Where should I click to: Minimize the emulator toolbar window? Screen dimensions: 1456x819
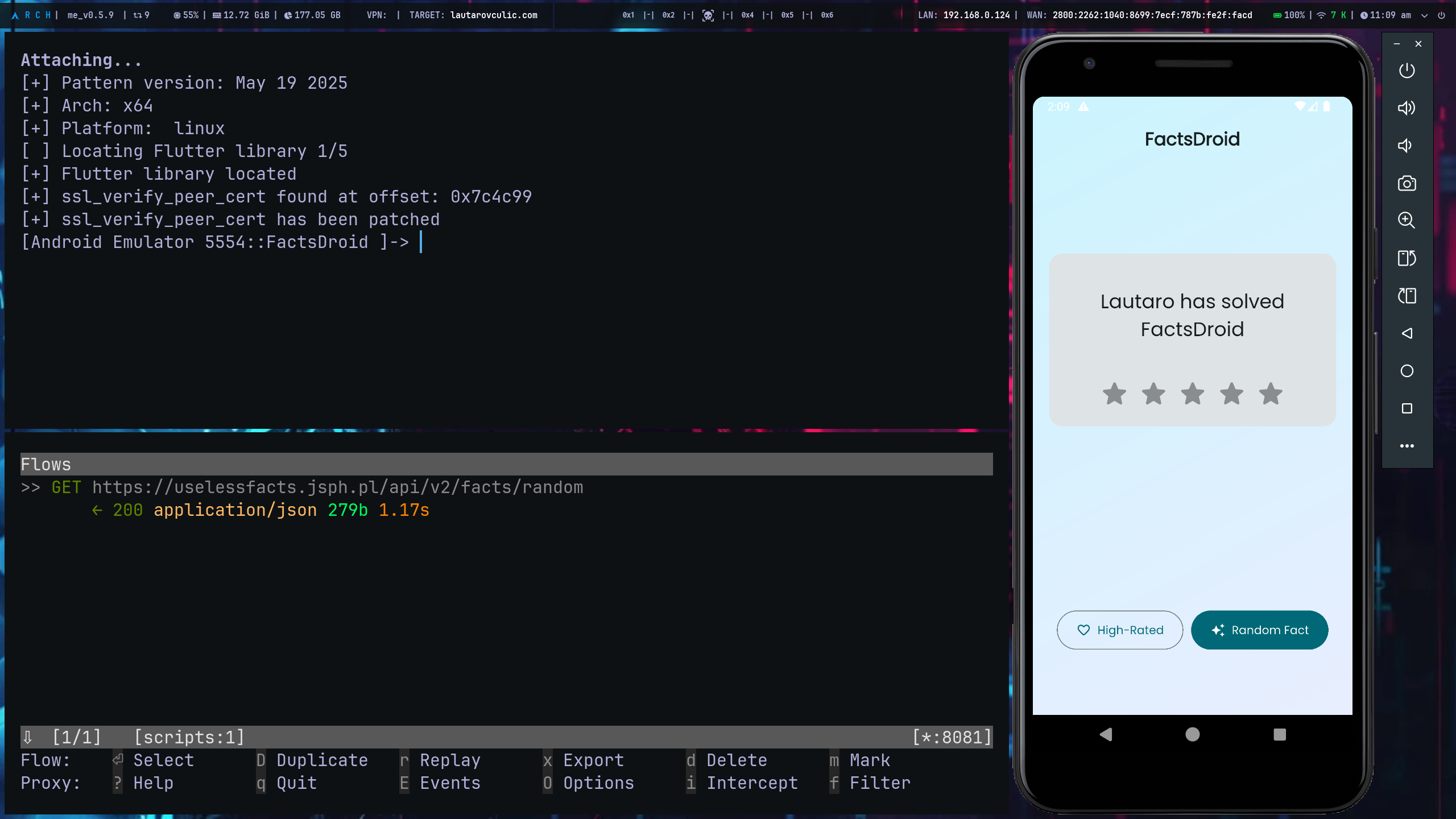(1397, 44)
